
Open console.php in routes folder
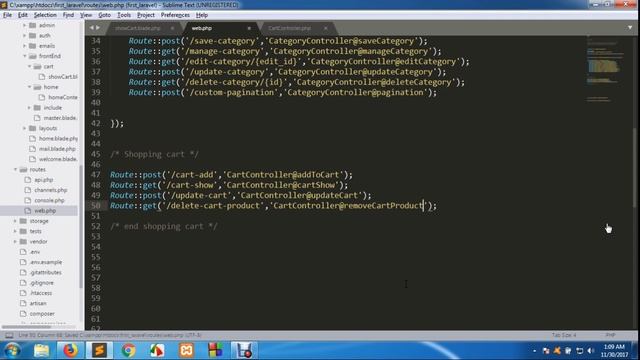click(x=49, y=200)
